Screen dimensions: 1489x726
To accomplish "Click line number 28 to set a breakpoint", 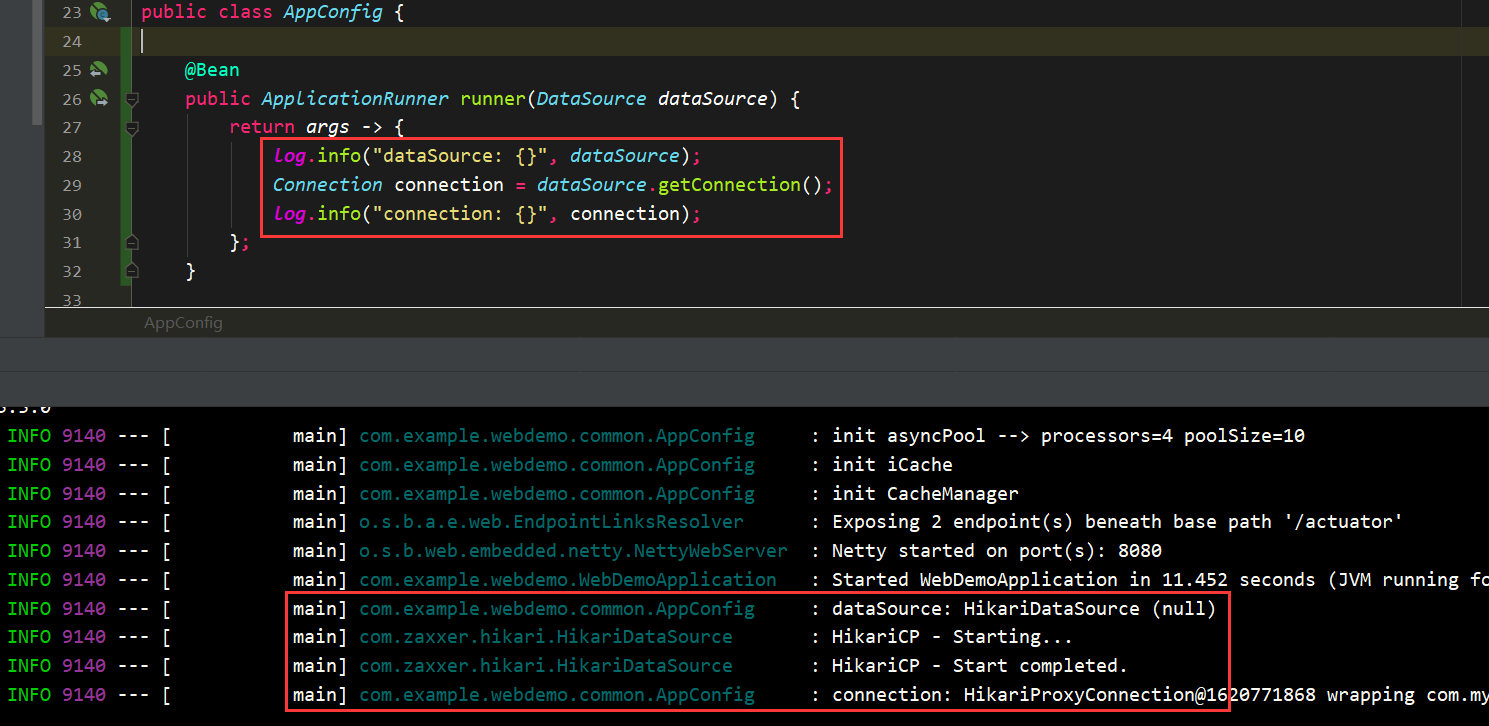I will 71,156.
